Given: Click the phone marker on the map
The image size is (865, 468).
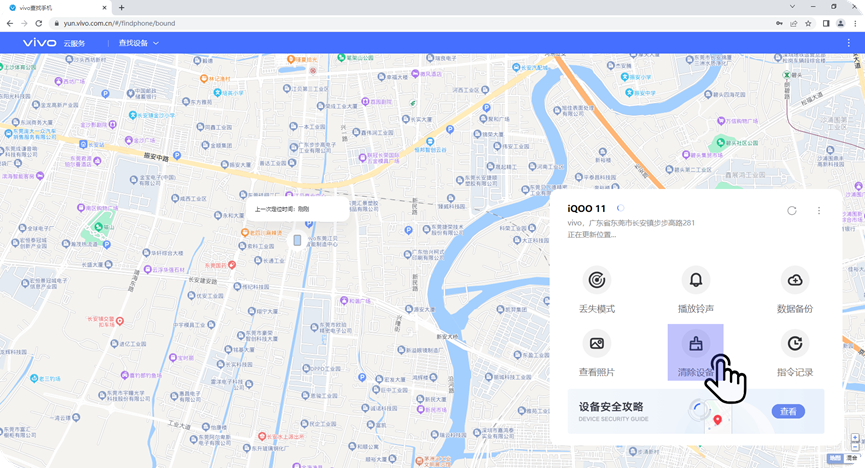Looking at the screenshot, I should [297, 240].
